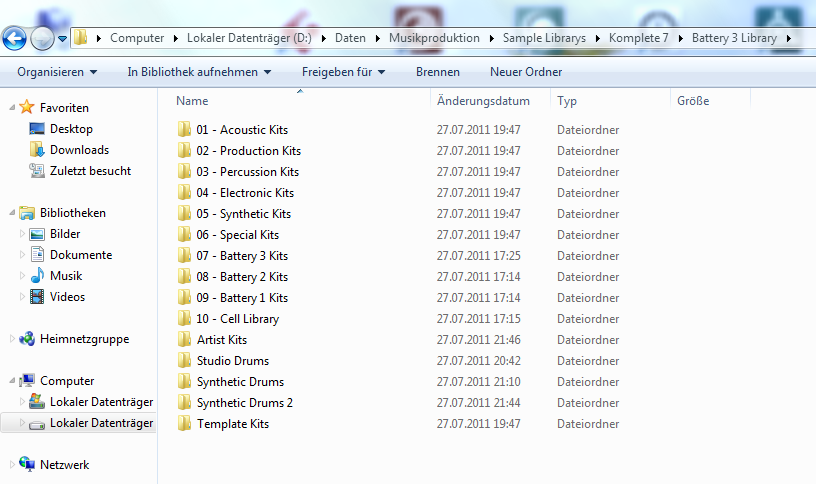Screen dimensions: 816x484
Task: Click the folder icon of 05 - Synthetic Kits
Action: point(184,213)
